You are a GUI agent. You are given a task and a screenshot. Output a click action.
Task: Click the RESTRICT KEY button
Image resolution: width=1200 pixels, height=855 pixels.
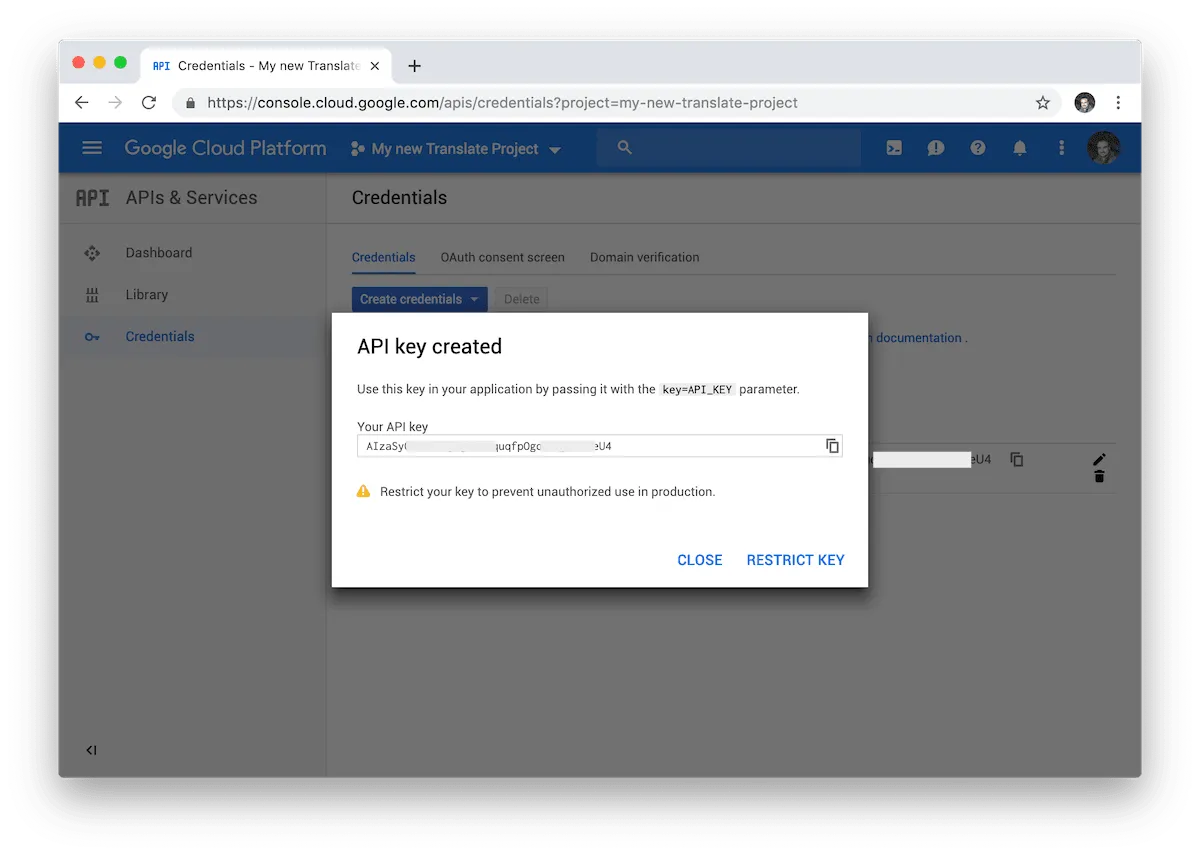[795, 560]
